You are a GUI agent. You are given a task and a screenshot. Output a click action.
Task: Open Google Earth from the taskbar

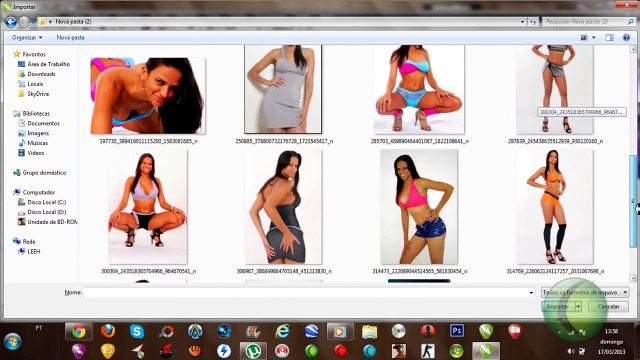[x=311, y=331]
